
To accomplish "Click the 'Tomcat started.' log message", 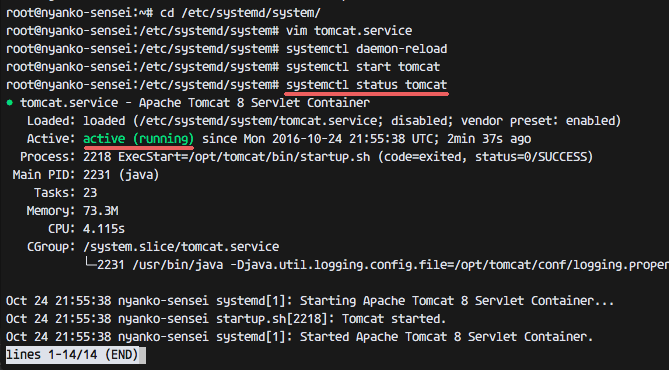I will 394,319.
